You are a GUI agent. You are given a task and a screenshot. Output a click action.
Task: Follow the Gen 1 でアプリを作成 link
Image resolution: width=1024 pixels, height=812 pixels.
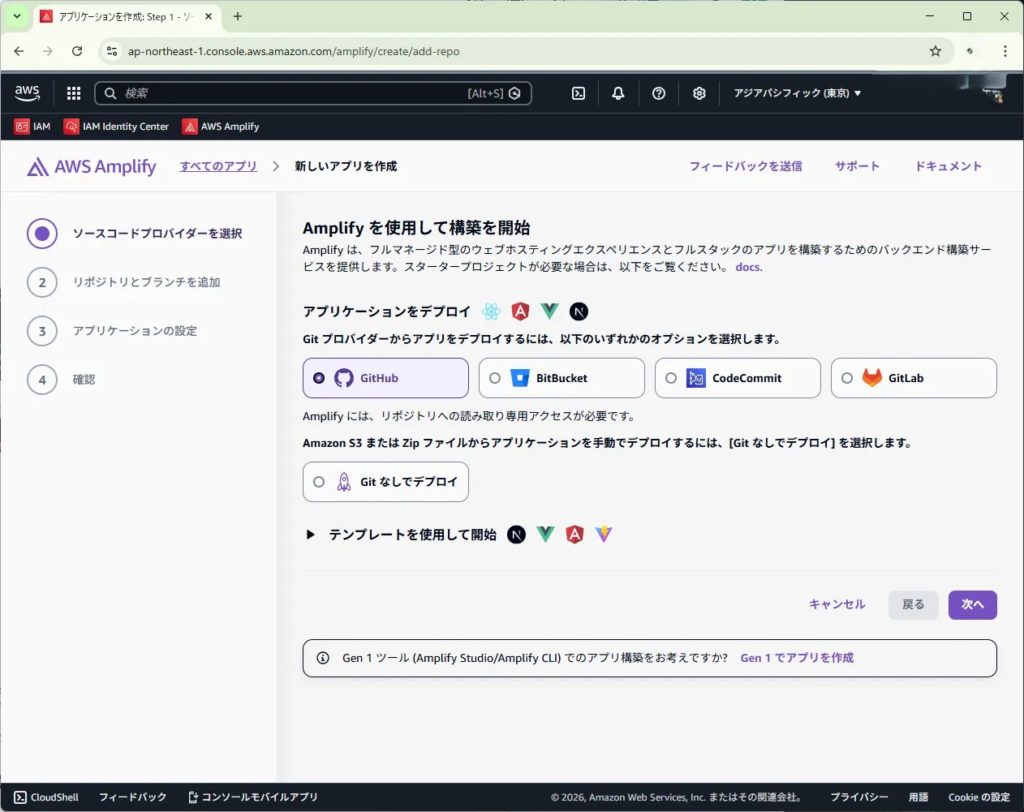tap(796, 658)
